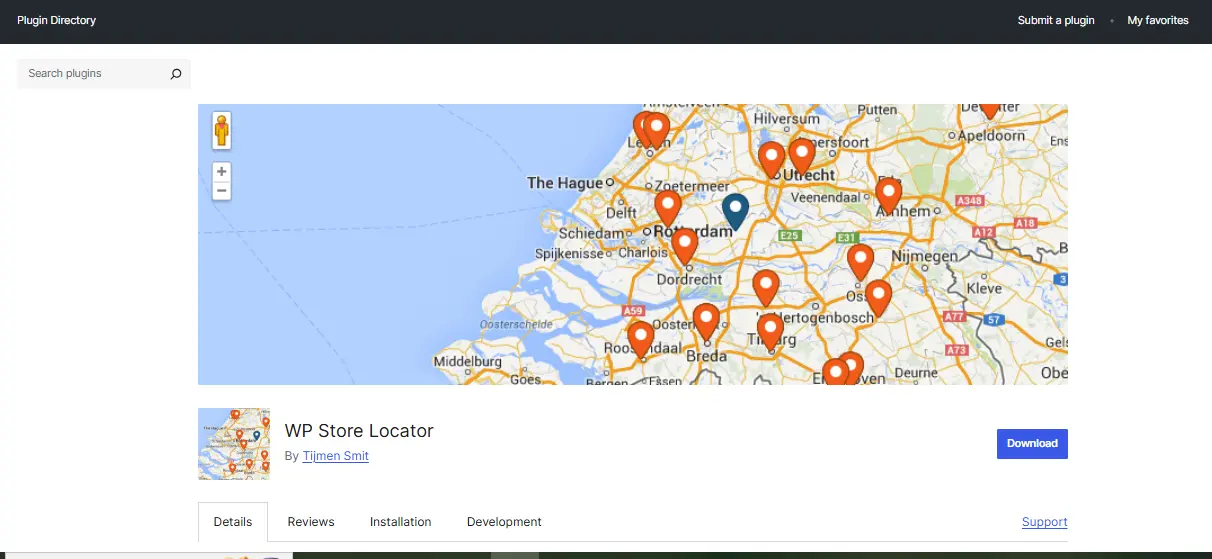Zoom out with the map minus button
Screen dimensions: 1212x559
222,190
